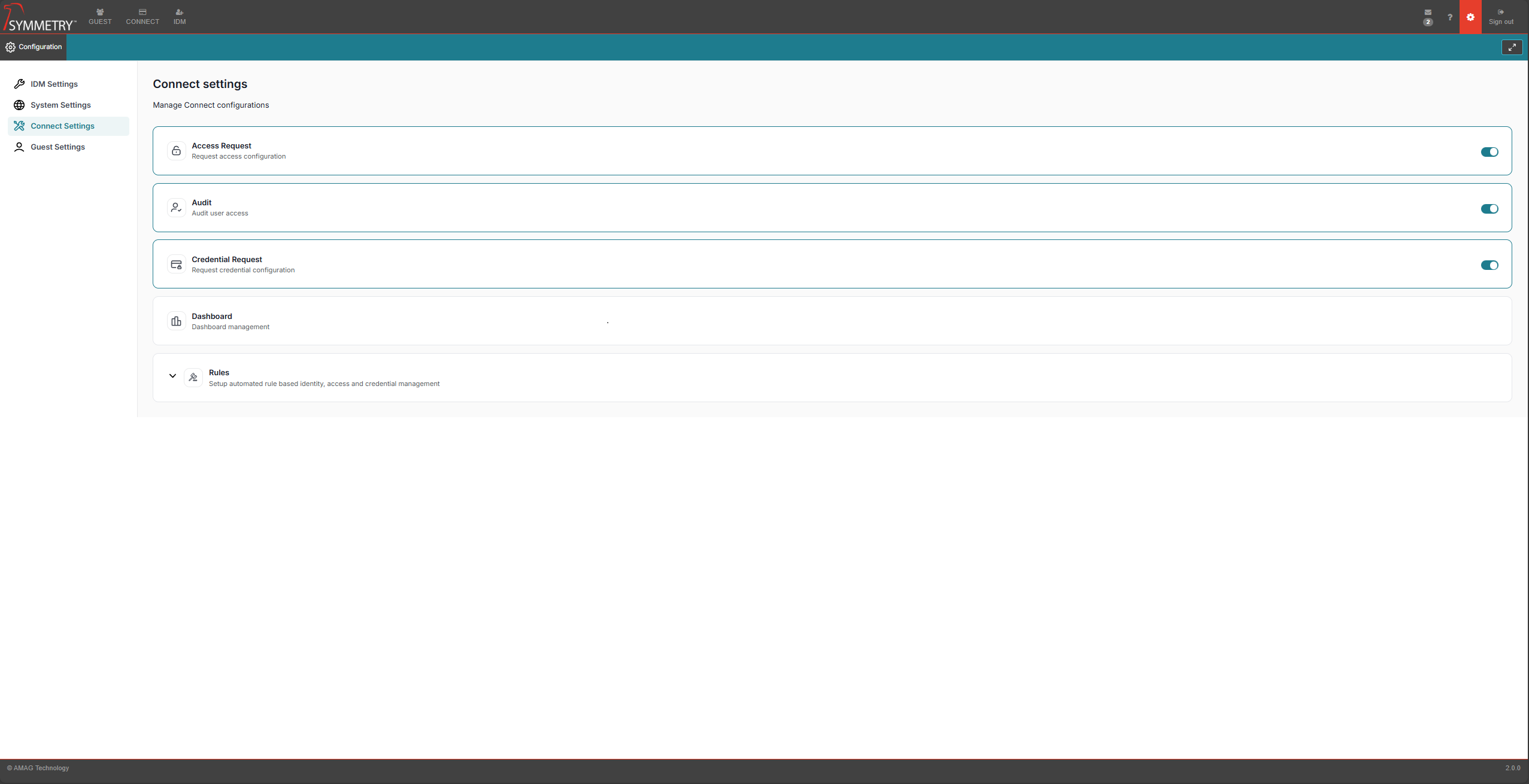1529x784 pixels.
Task: Open Guest Settings sidebar item
Action: click(x=57, y=147)
